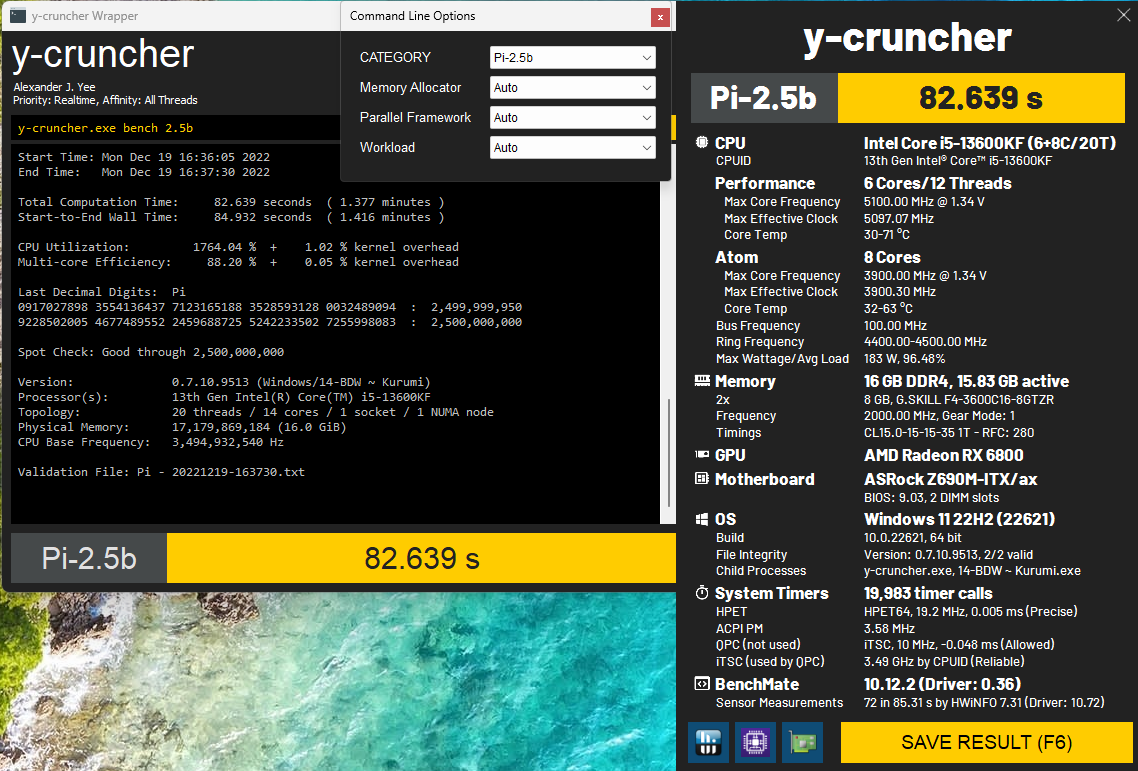1138x771 pixels.
Task: Click the AMD Radeon RX 6800 GPU name
Action: pyautogui.click(x=943, y=455)
